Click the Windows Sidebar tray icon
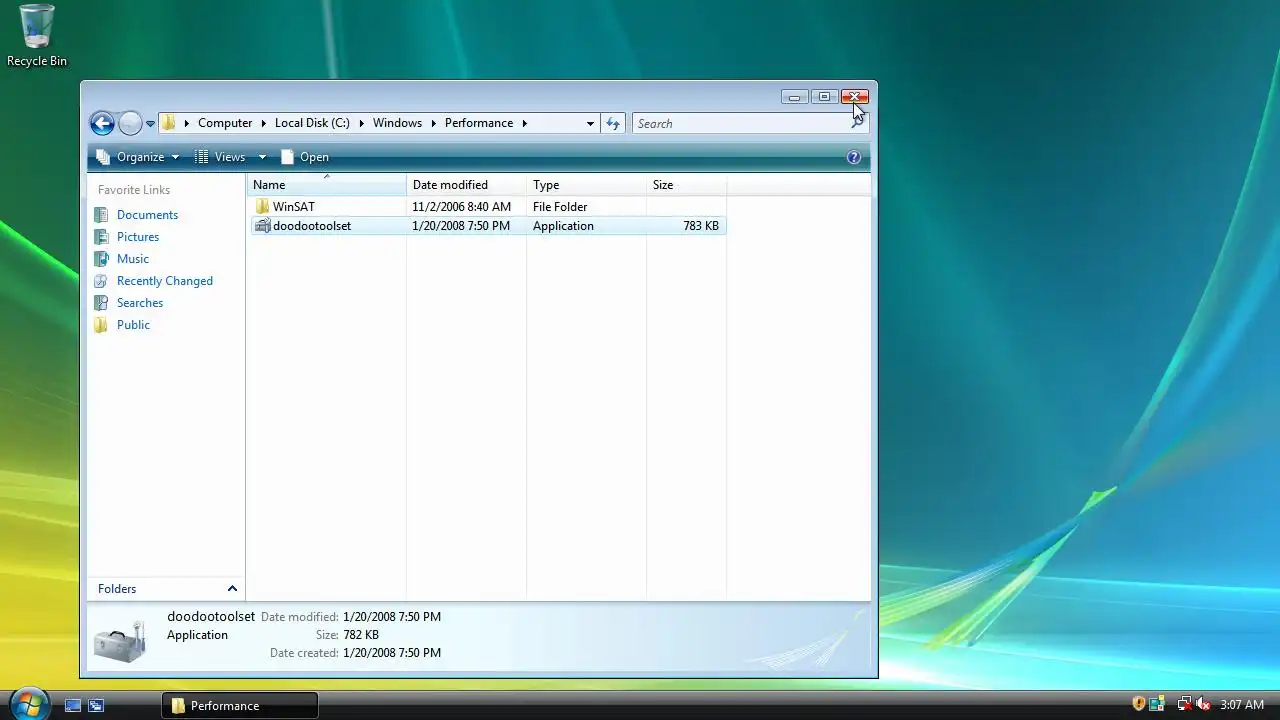Viewport: 1280px width, 720px height. point(1157,704)
